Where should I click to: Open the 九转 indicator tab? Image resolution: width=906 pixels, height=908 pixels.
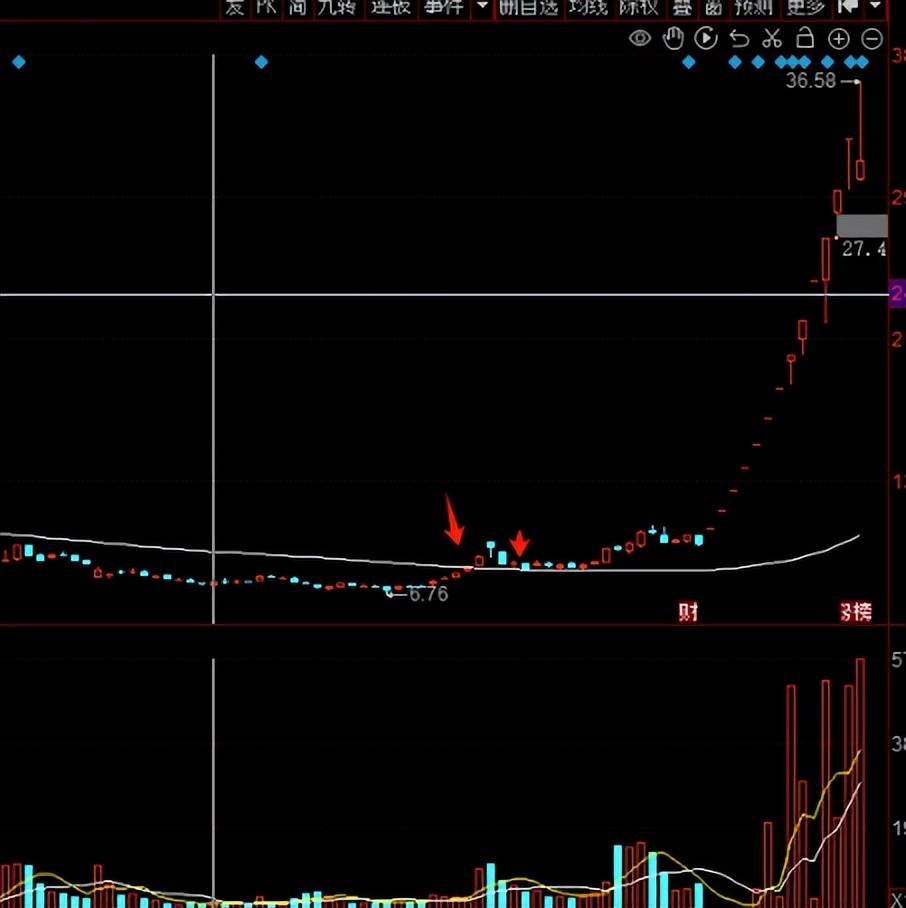pyautogui.click(x=336, y=7)
